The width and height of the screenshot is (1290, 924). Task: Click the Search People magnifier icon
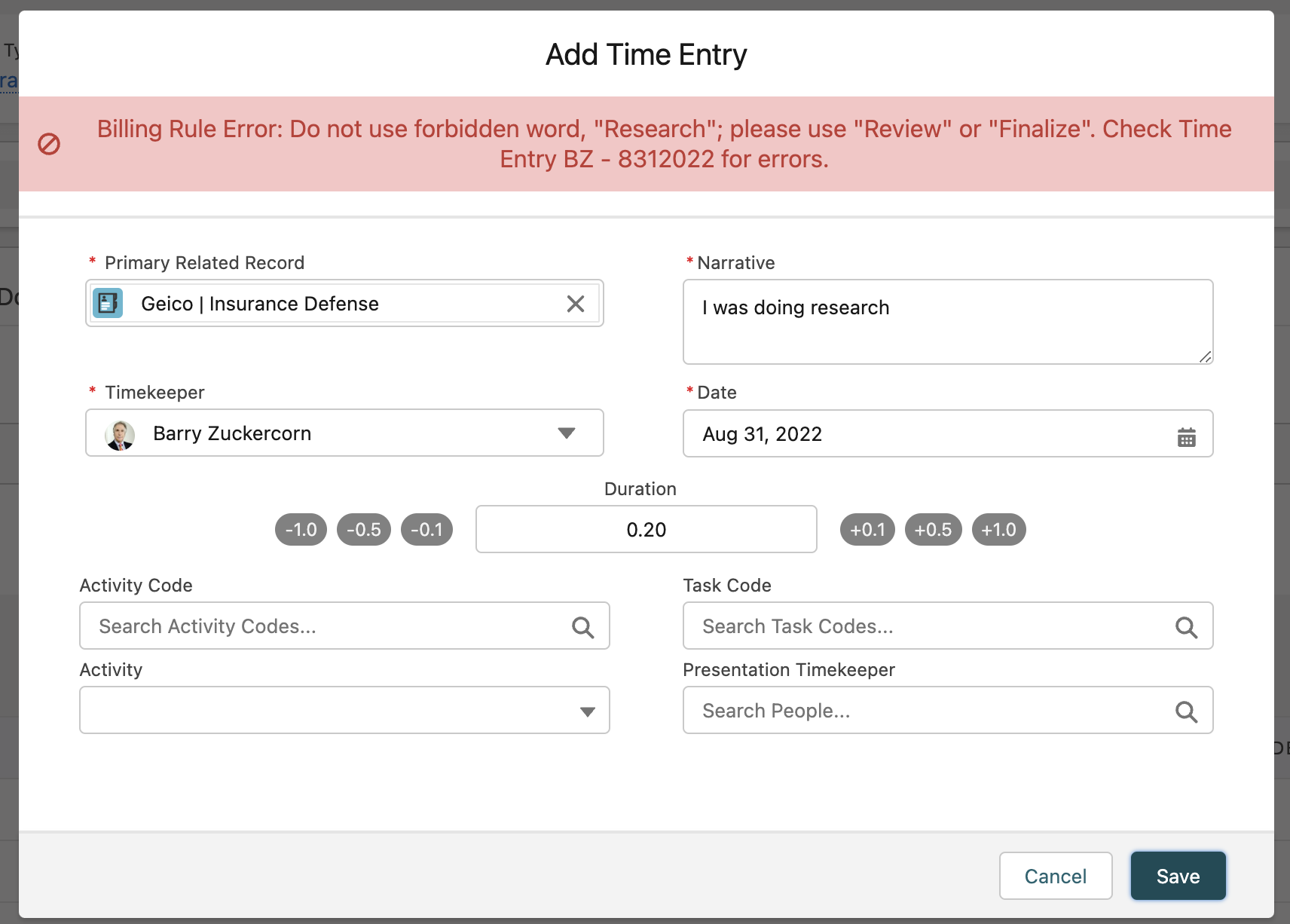click(x=1186, y=711)
